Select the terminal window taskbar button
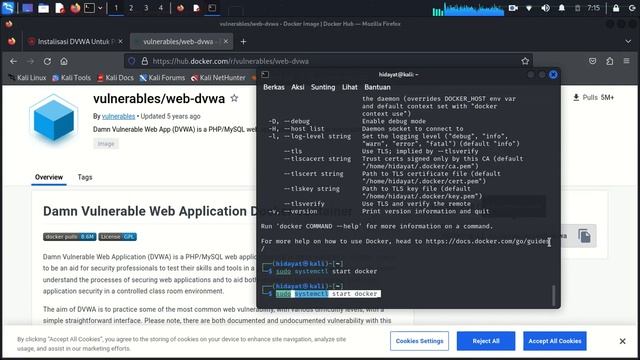The height and width of the screenshot is (360, 640). (212, 8)
